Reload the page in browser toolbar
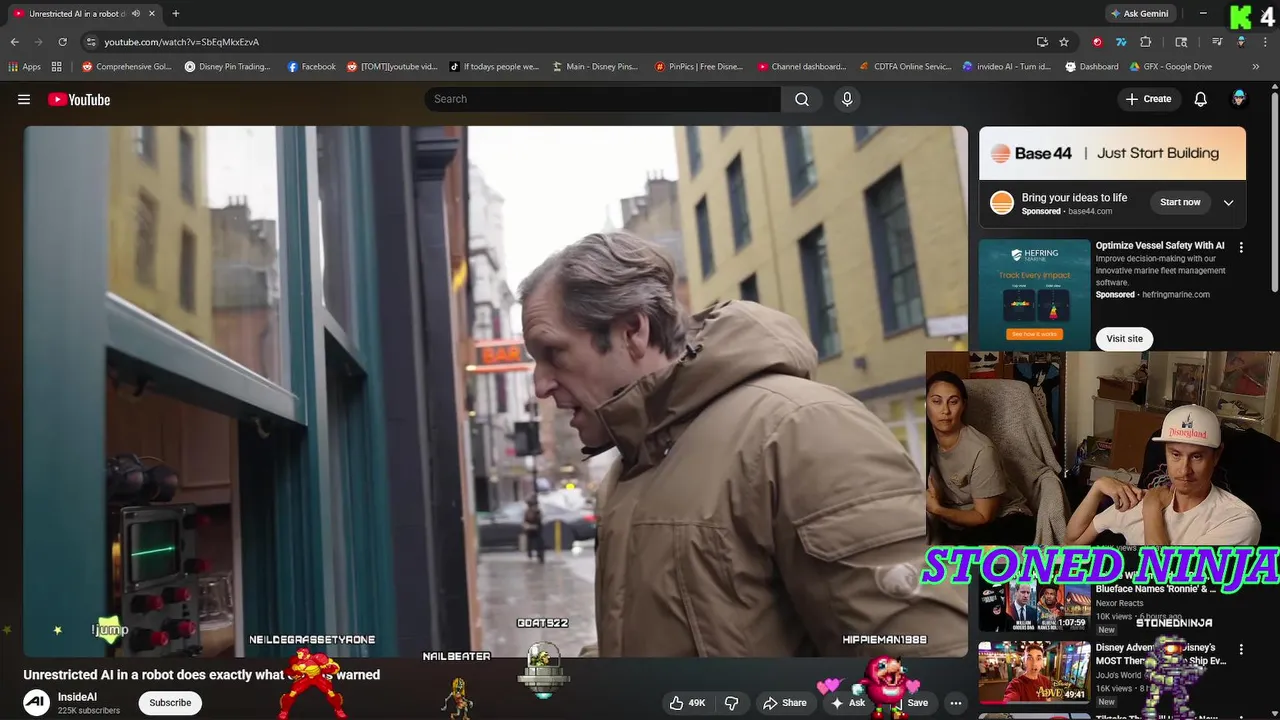Viewport: 1280px width, 720px height. [62, 42]
